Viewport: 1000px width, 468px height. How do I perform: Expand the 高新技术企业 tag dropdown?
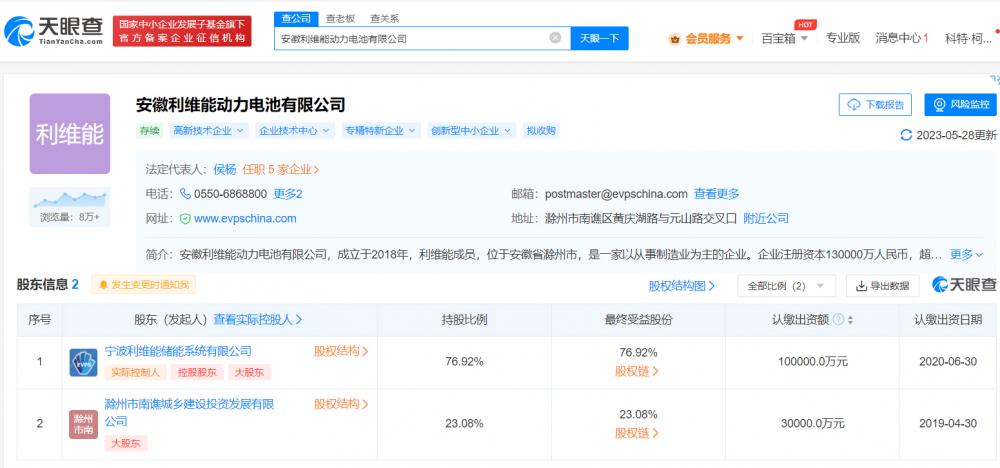(209, 131)
